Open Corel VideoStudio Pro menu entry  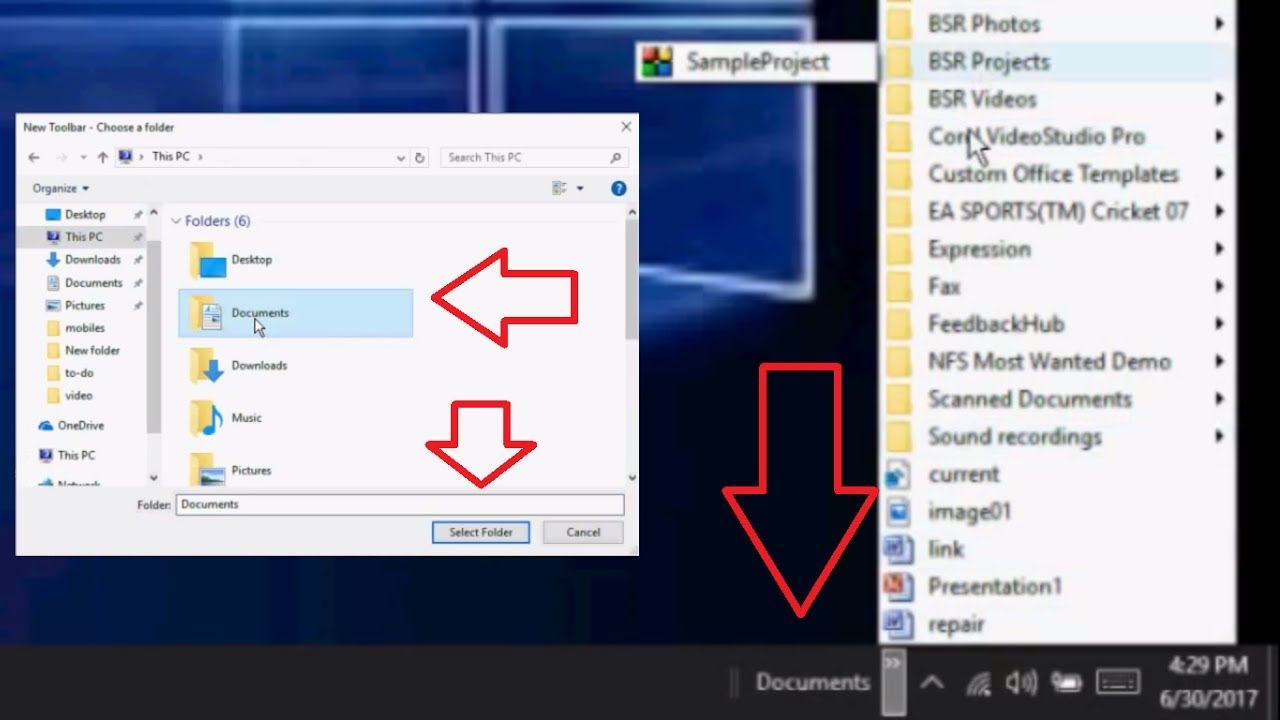(x=1056, y=137)
